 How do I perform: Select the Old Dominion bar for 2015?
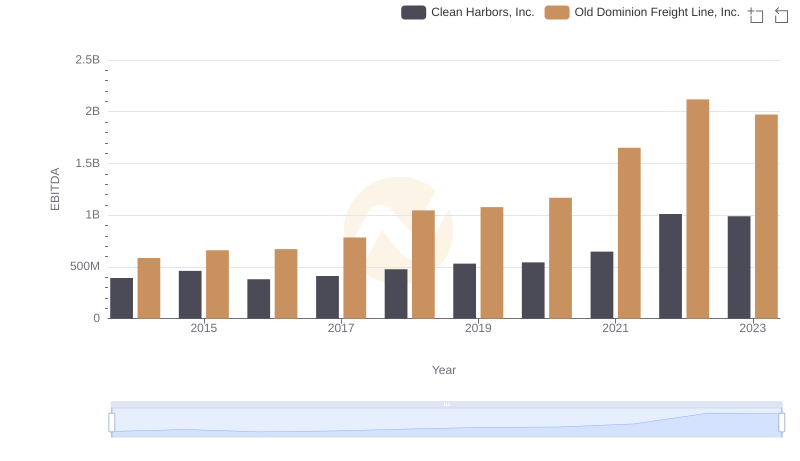click(x=217, y=285)
